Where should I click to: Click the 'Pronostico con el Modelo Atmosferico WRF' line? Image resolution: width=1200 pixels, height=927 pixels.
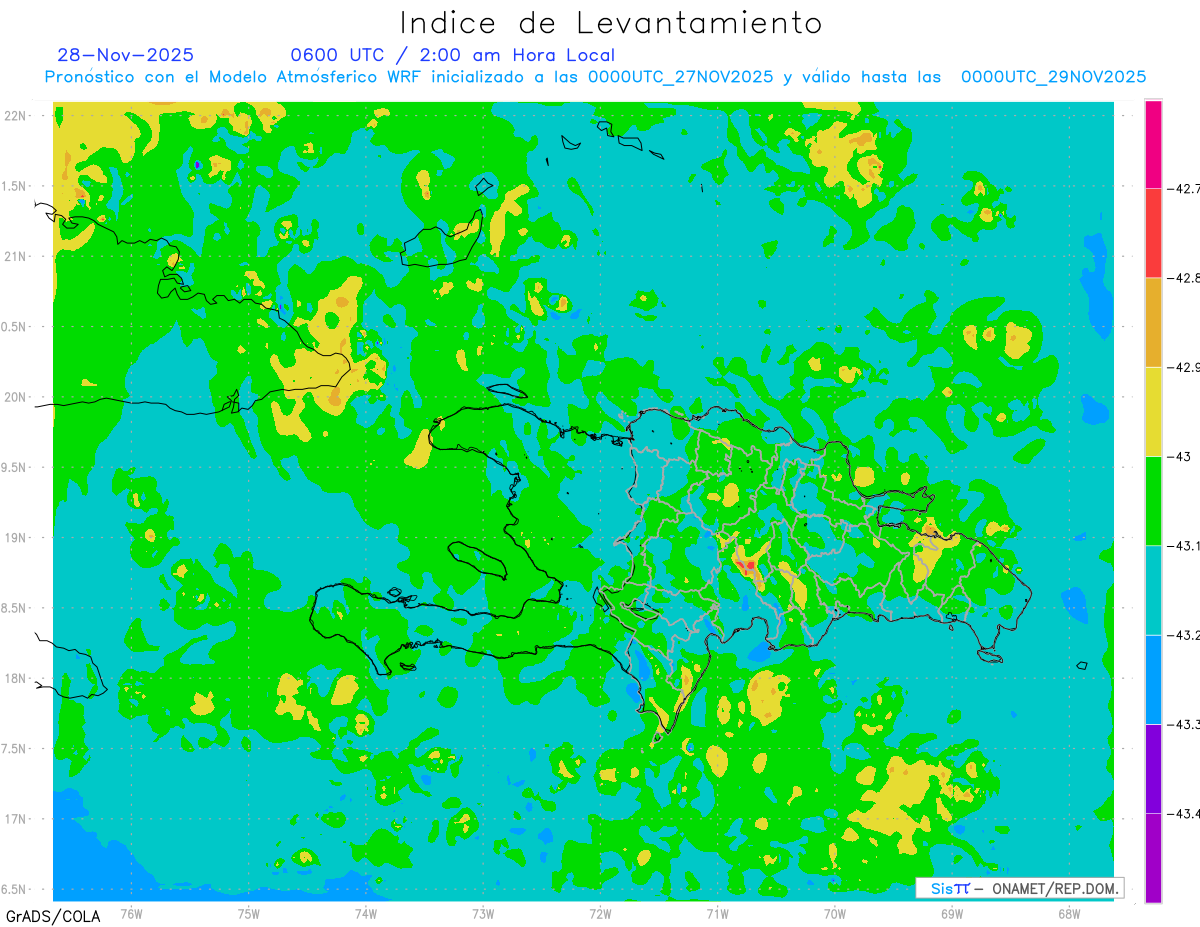[x=596, y=77]
